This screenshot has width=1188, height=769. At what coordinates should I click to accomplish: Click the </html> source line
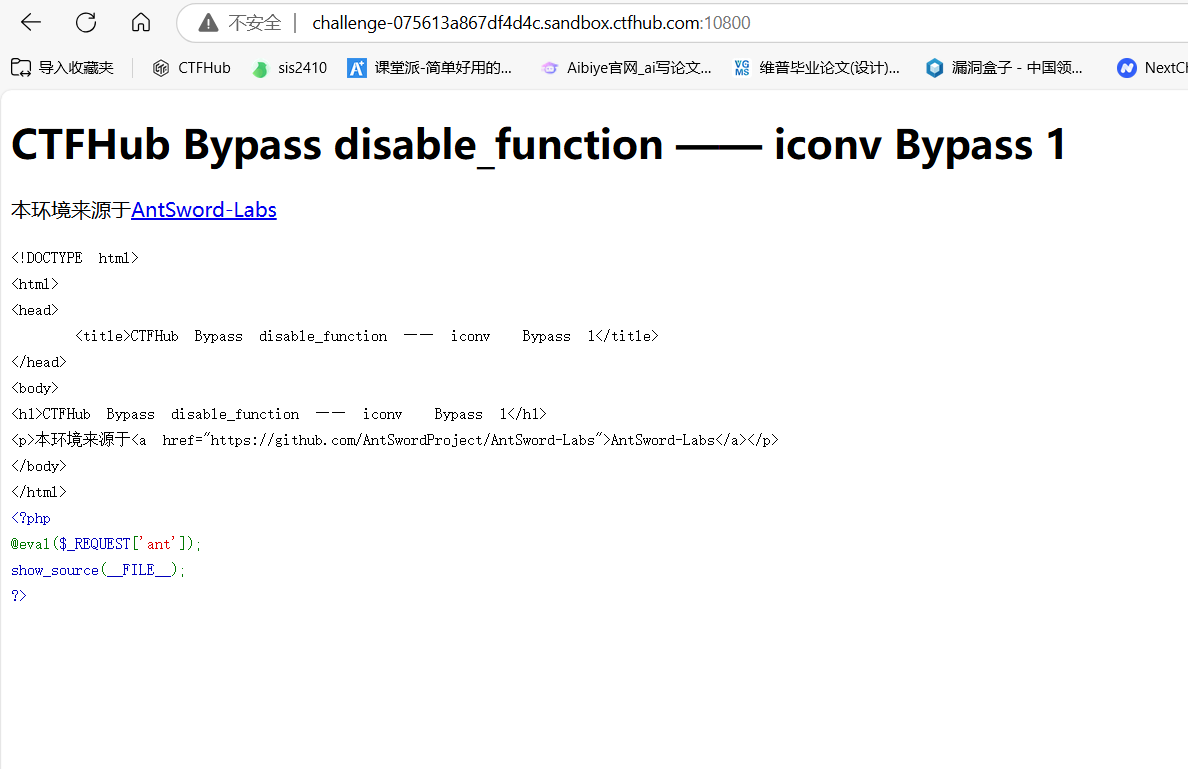coord(39,492)
